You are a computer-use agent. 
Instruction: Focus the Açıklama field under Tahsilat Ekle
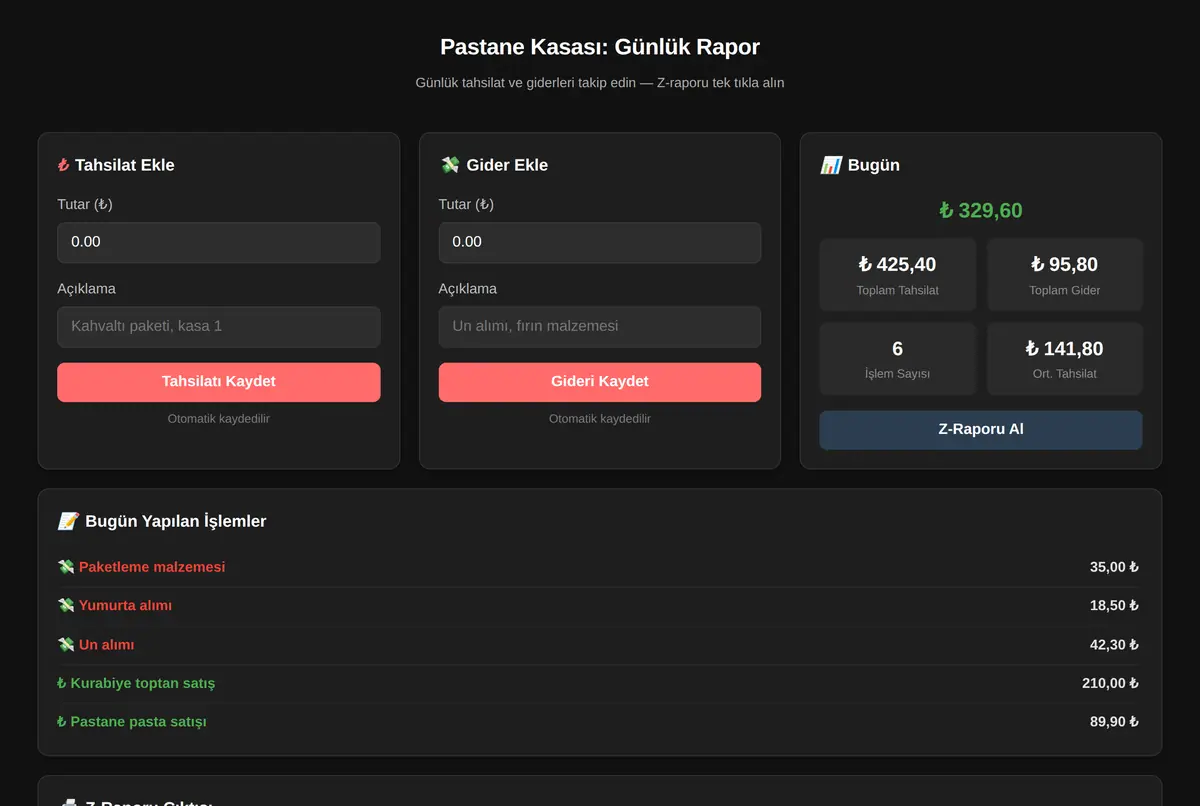(219, 327)
